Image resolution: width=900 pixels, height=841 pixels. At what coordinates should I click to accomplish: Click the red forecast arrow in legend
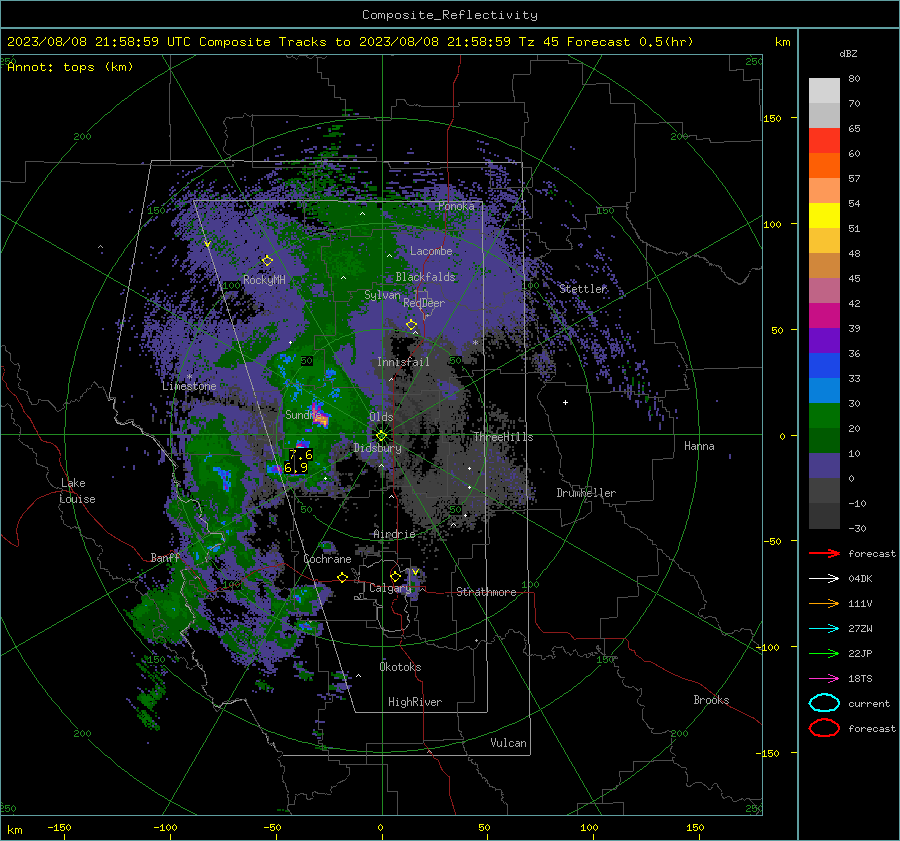[824, 553]
